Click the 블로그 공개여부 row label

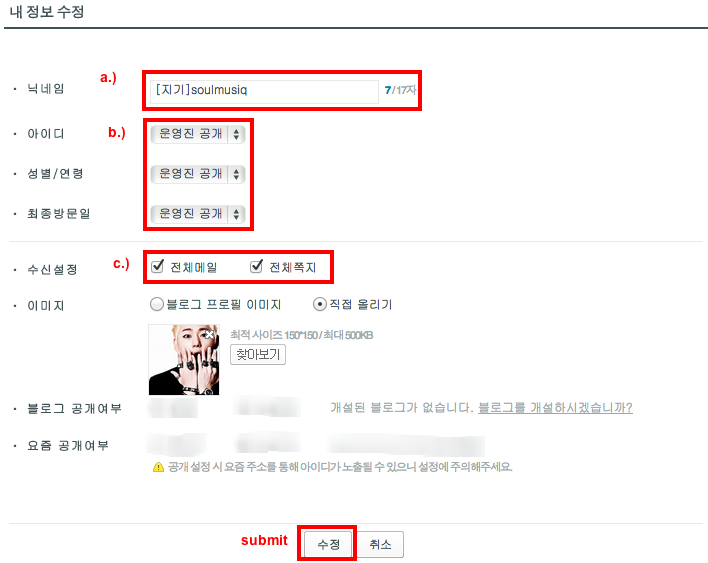(x=75, y=409)
